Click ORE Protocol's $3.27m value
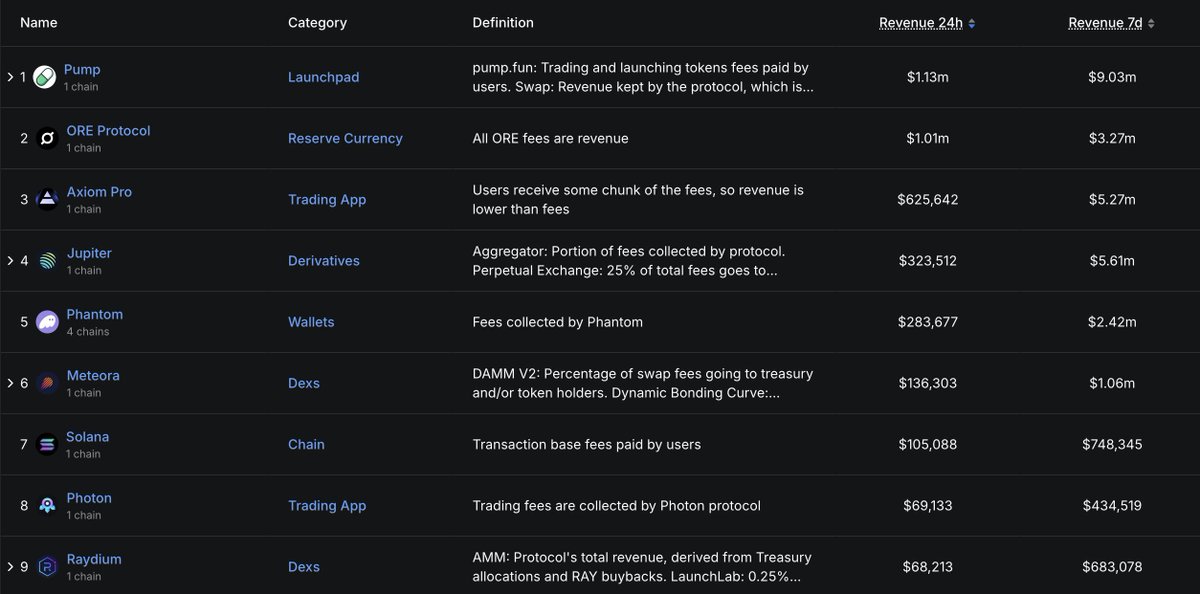Image resolution: width=1200 pixels, height=594 pixels. 1112,138
